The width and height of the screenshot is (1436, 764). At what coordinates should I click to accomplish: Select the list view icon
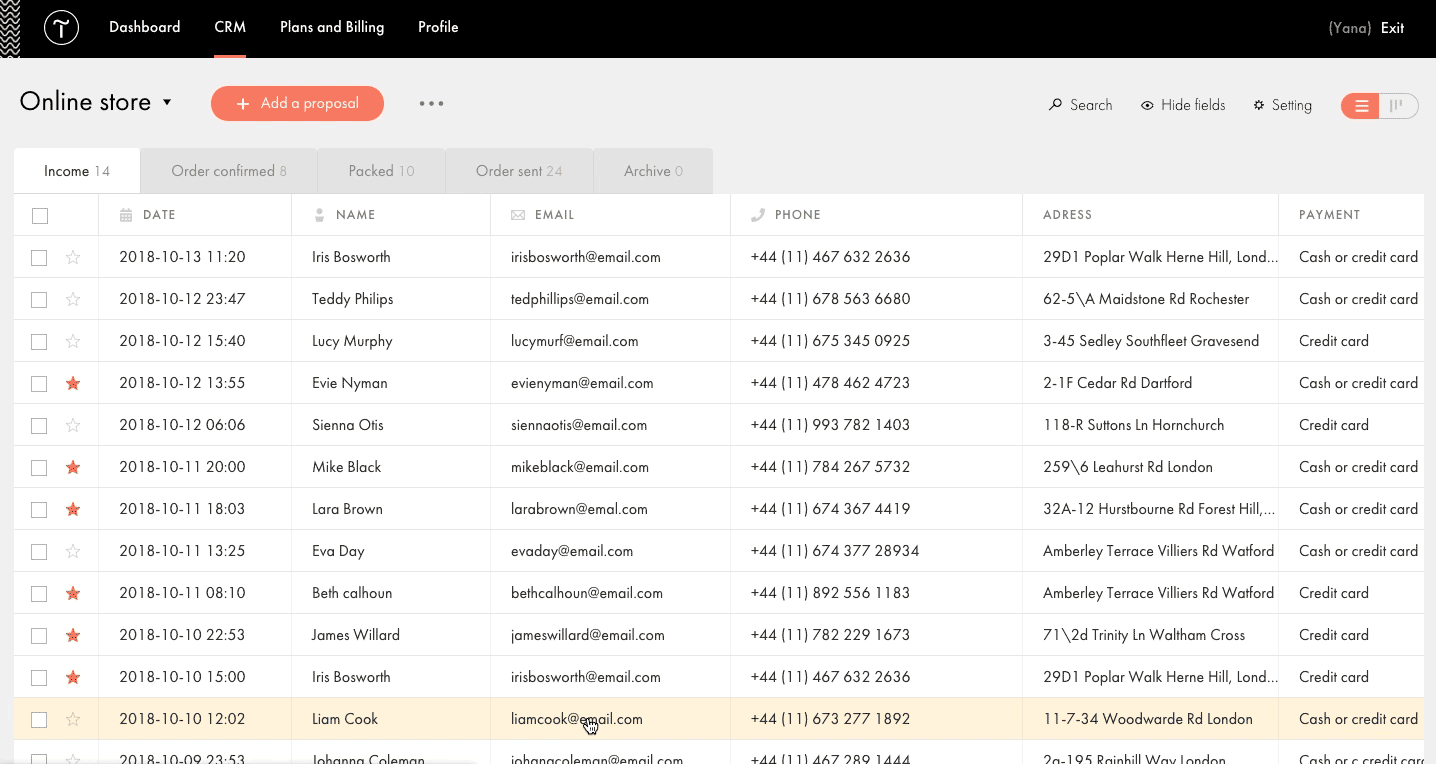(1360, 105)
